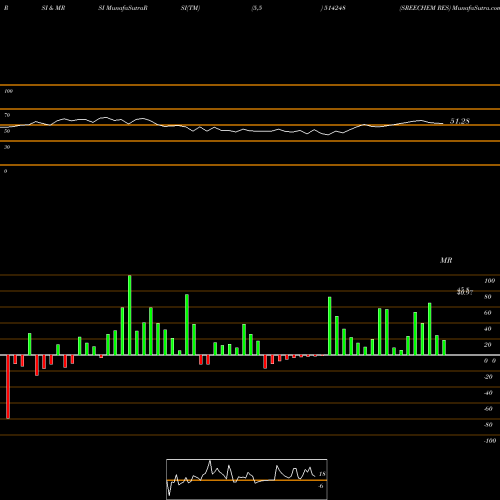
Task: Click the MR axis label 40
Action: pyautogui.click(x=487, y=329)
